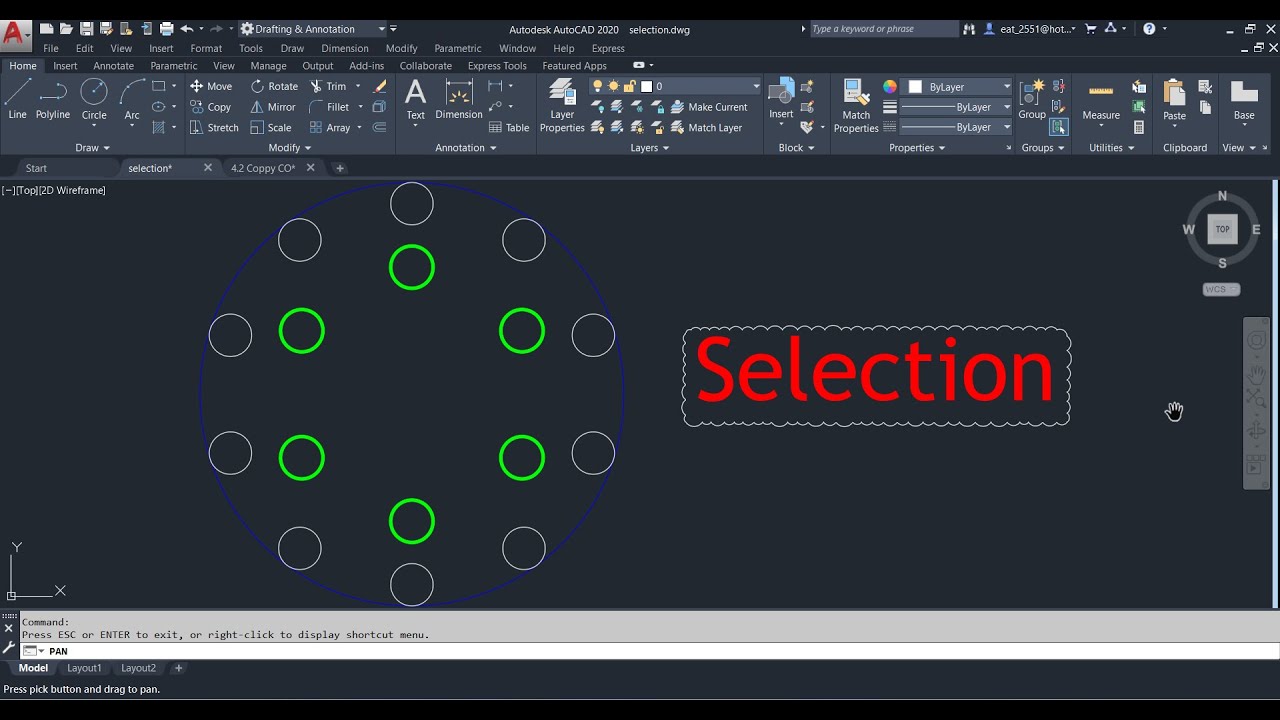Switch to Layout1 tab

(x=84, y=668)
